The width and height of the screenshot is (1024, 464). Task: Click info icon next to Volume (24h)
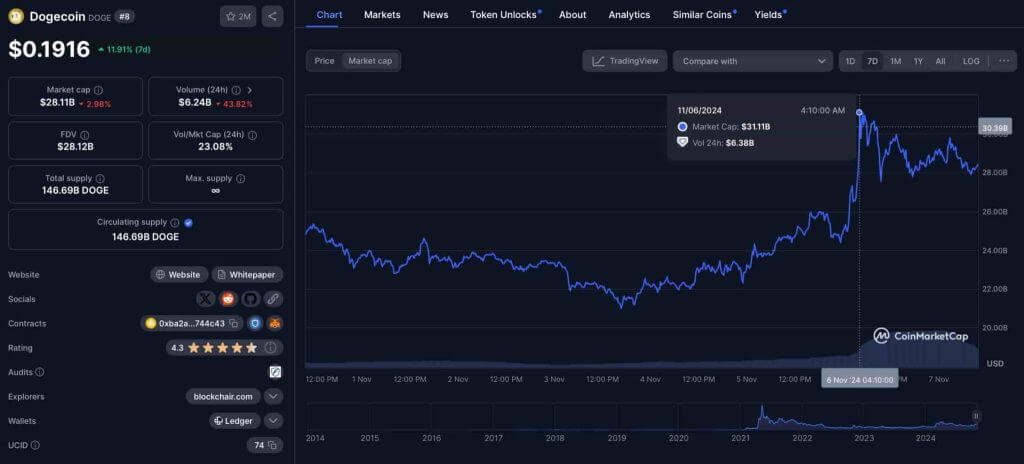point(236,90)
